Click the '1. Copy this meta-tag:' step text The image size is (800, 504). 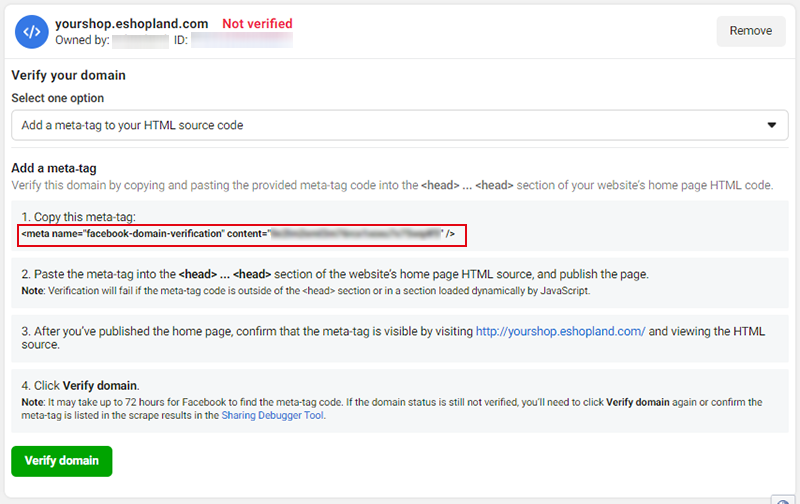[x=79, y=216]
